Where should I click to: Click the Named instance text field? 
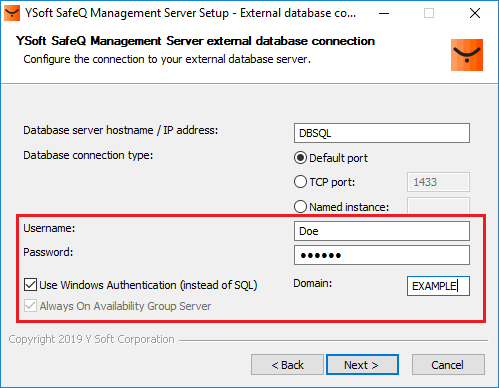(x=438, y=206)
